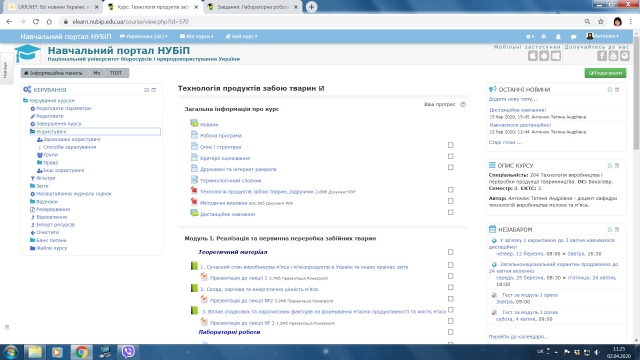
Task: Open the PDF icon of Методичні вказівки
Action: (194, 202)
